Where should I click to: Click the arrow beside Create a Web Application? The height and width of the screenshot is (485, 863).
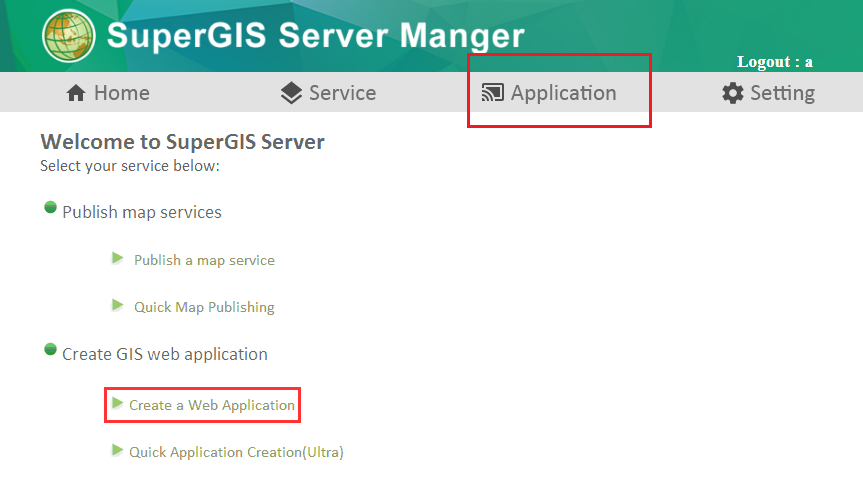(117, 403)
